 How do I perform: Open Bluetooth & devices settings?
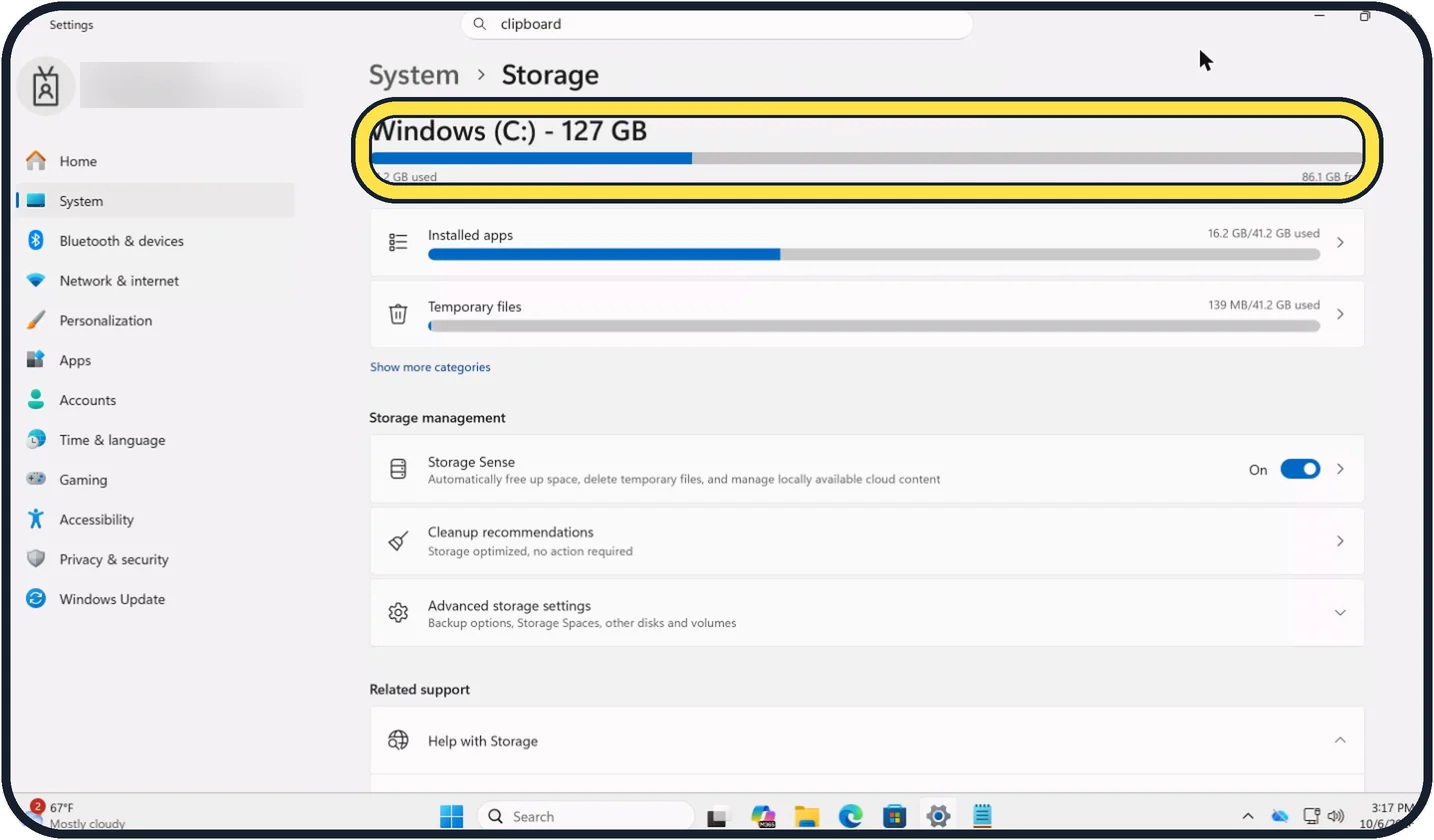(x=156, y=241)
